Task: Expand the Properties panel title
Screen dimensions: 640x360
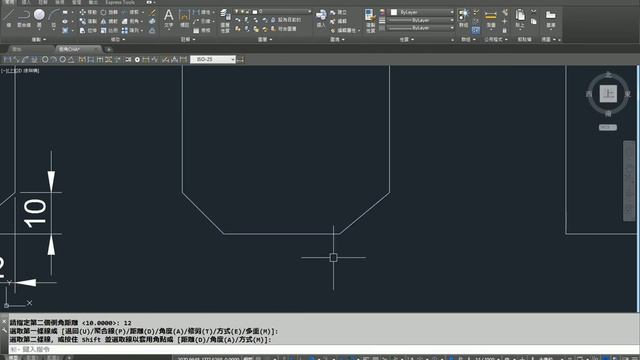Action: pos(407,40)
